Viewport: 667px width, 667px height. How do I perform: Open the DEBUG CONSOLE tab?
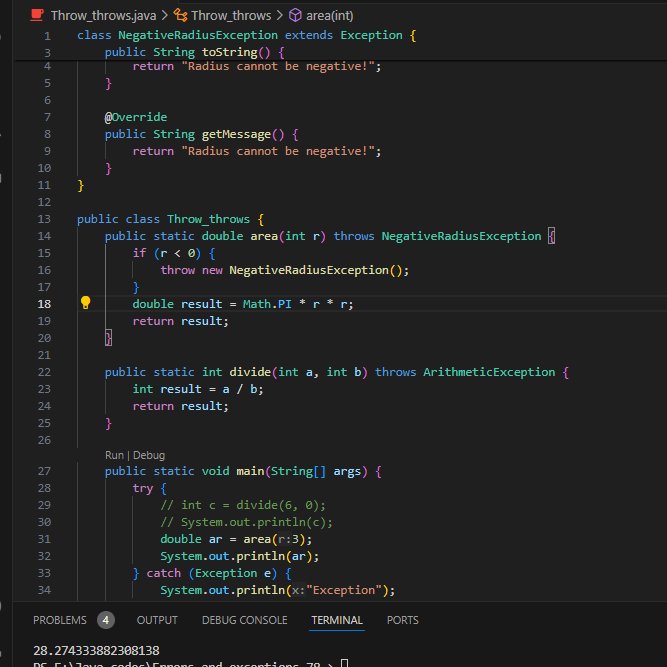pyautogui.click(x=245, y=620)
